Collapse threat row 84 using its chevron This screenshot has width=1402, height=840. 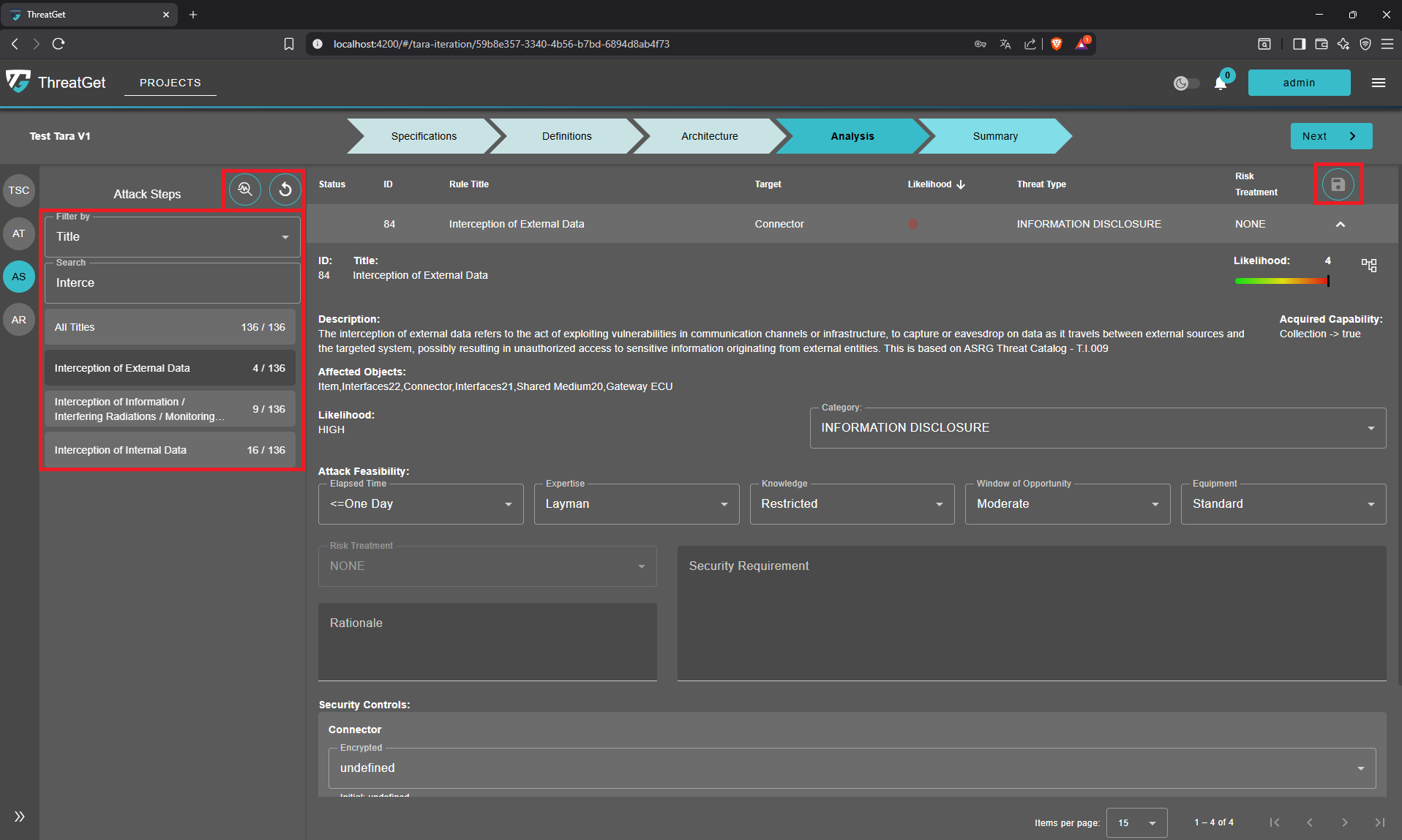pyautogui.click(x=1341, y=224)
